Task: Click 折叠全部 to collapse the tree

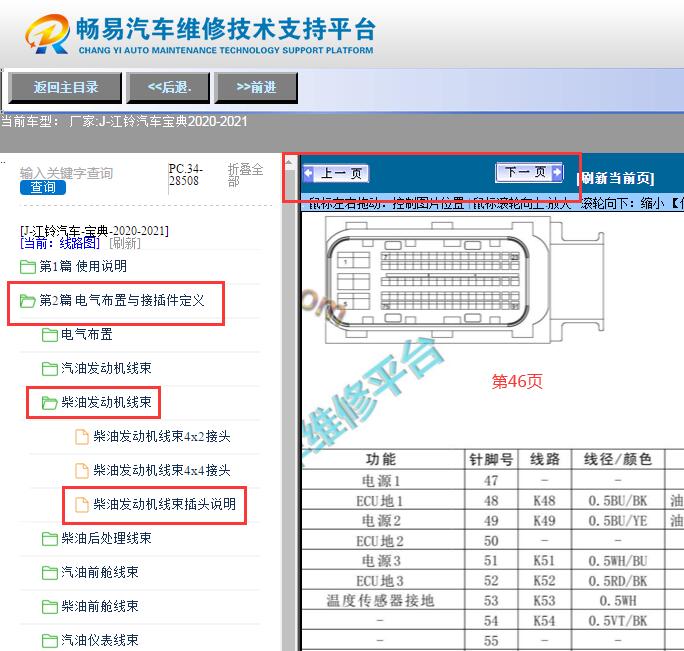Action: tap(245, 175)
